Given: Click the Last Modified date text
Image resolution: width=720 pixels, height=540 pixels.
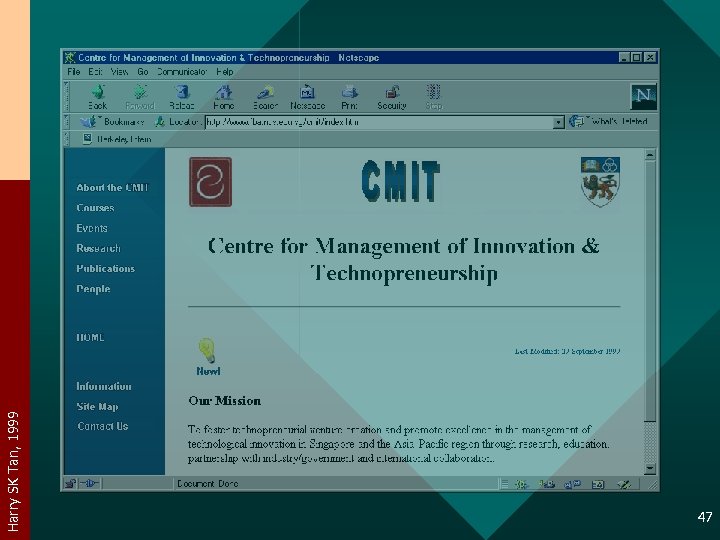Looking at the screenshot, I should coord(568,351).
